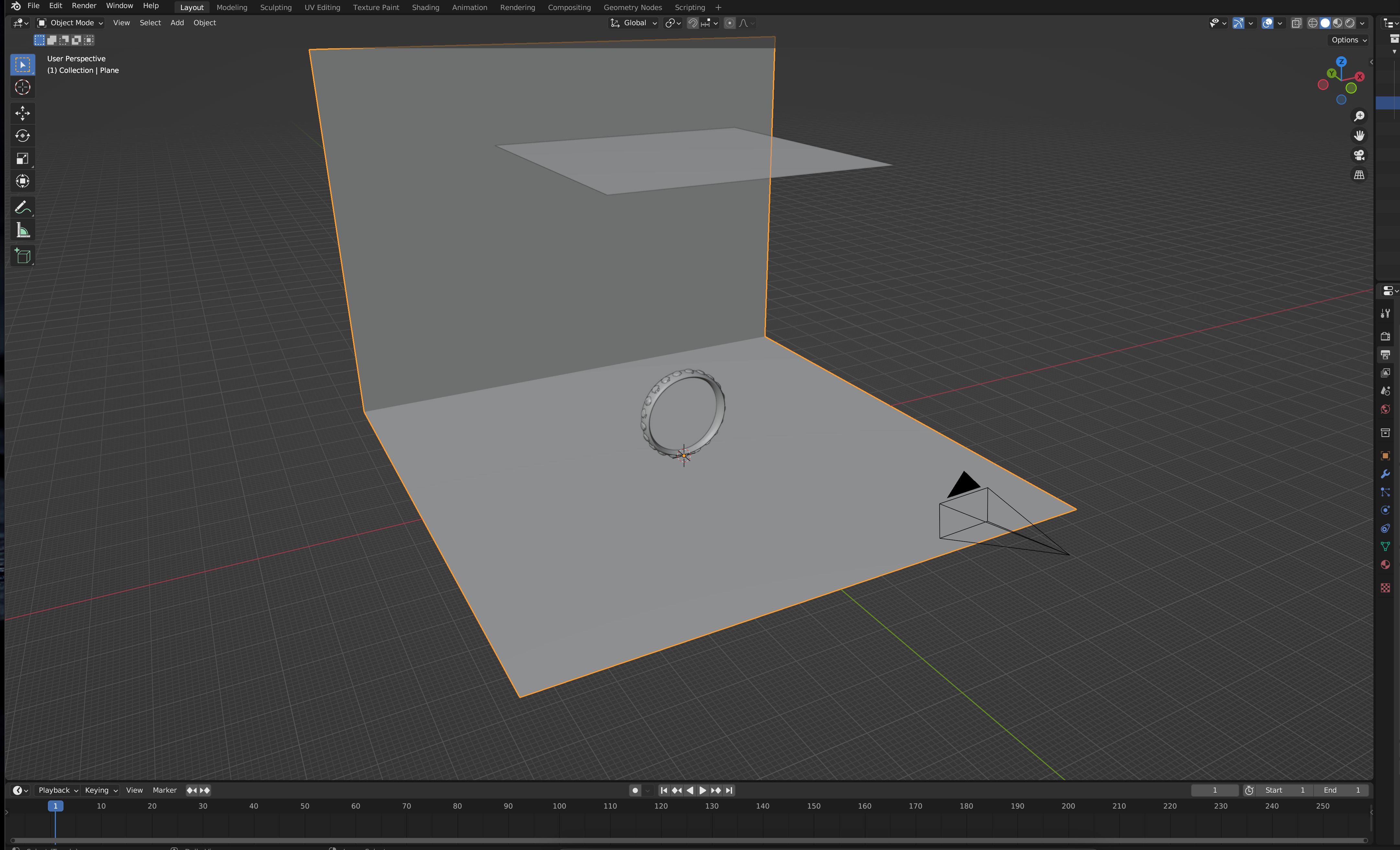
Task: Switch perspective/orthographic with grid icon
Action: pyautogui.click(x=1359, y=175)
